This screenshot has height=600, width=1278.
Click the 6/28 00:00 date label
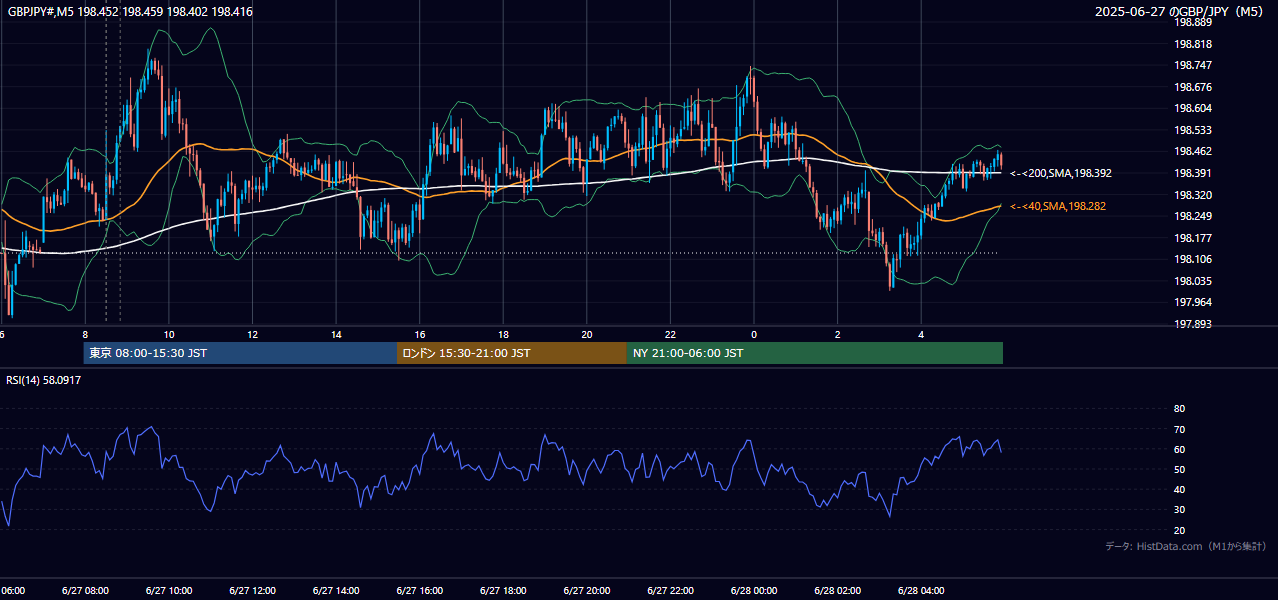point(754,590)
